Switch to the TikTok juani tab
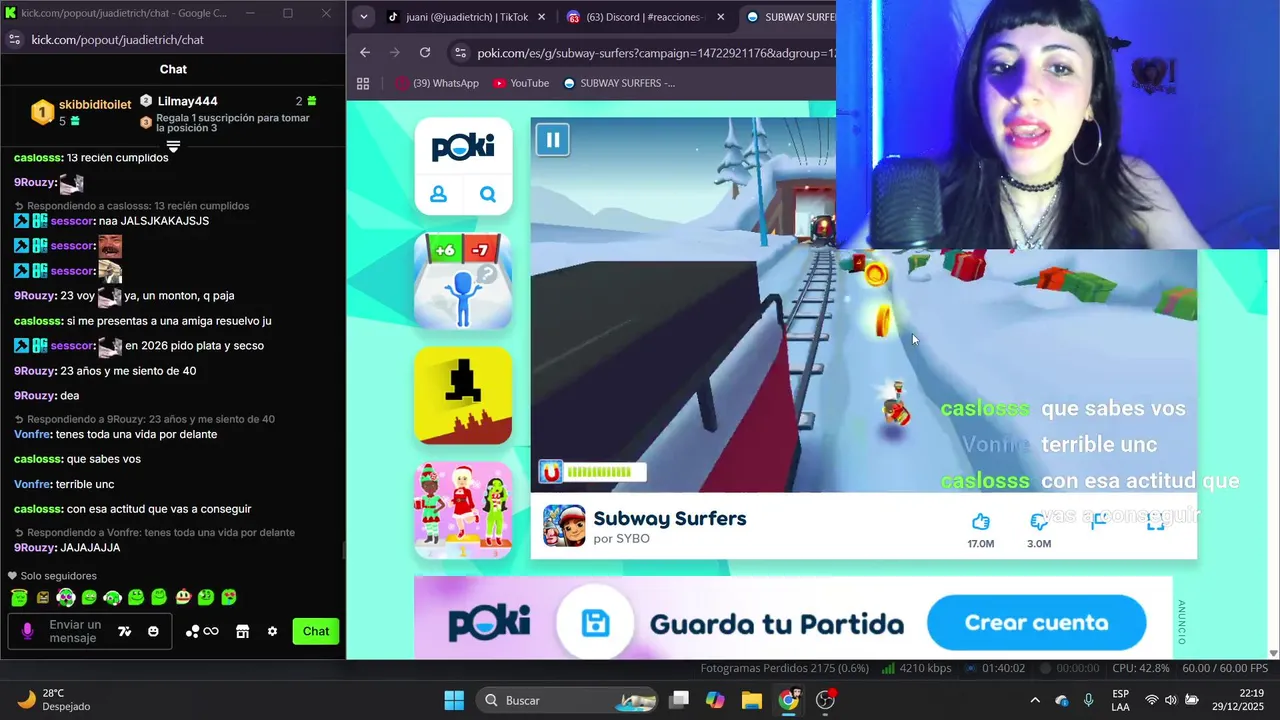Viewport: 1280px width, 720px height. click(466, 17)
